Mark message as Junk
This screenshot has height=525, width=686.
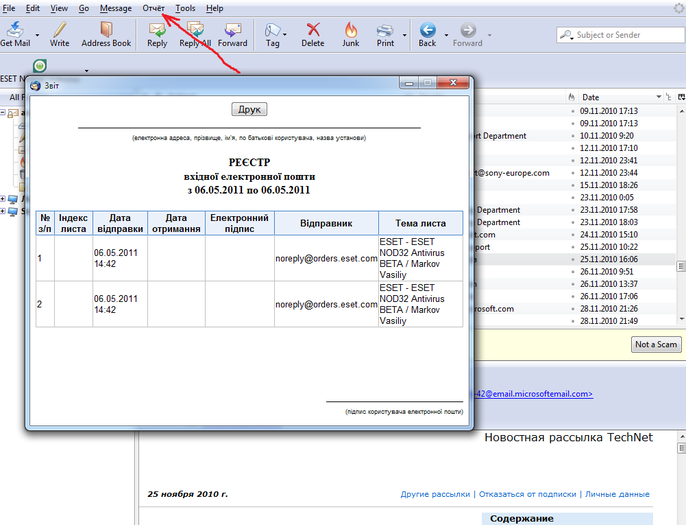click(x=351, y=34)
